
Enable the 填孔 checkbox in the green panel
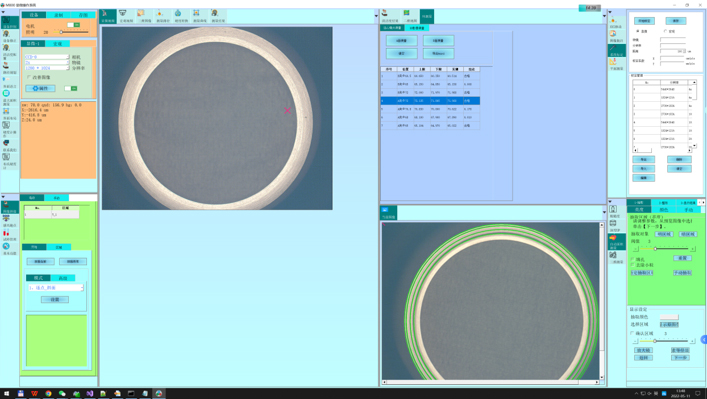tap(633, 259)
